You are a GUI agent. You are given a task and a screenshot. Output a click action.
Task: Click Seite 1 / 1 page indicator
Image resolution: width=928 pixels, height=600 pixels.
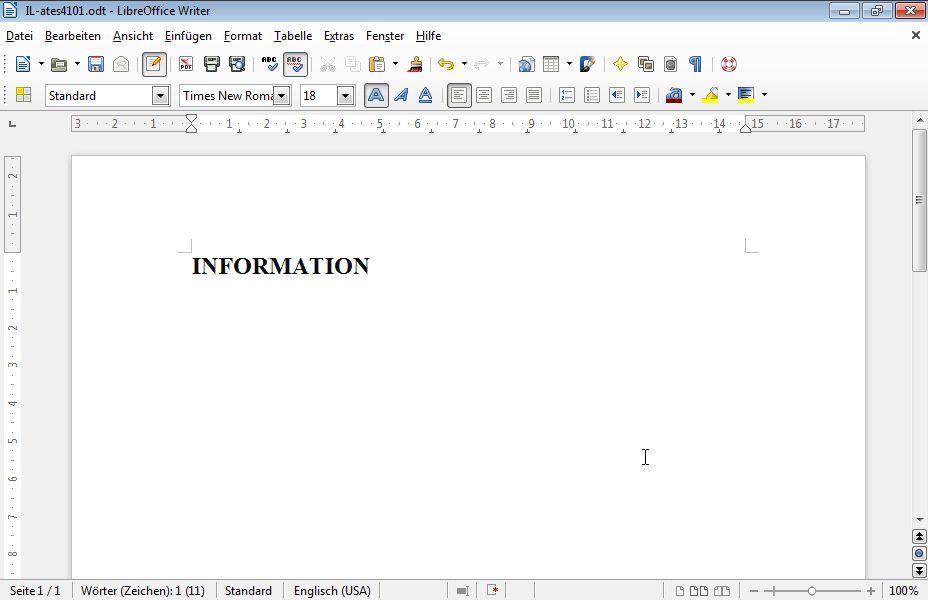(36, 591)
